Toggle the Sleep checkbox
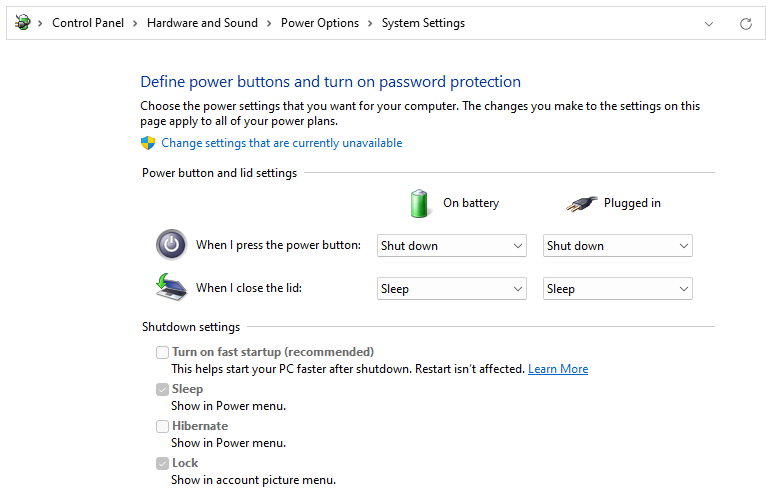 pos(162,389)
